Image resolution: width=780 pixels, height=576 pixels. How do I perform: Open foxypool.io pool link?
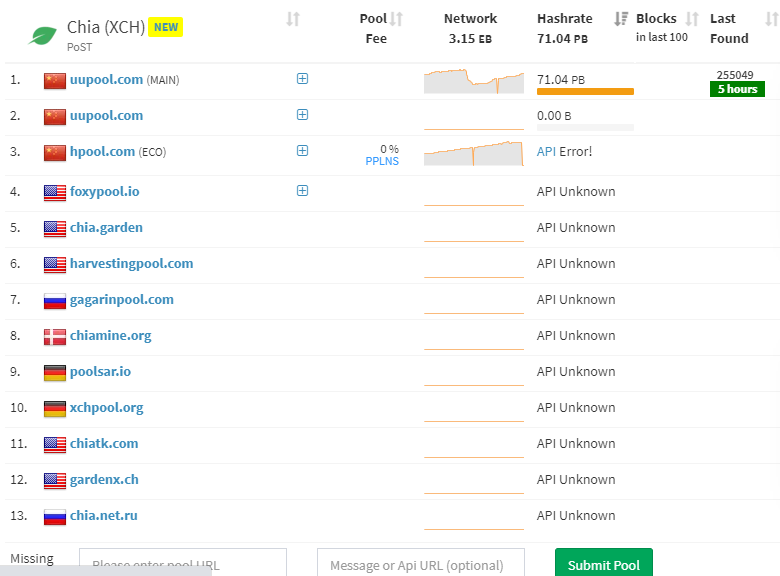pyautogui.click(x=104, y=192)
